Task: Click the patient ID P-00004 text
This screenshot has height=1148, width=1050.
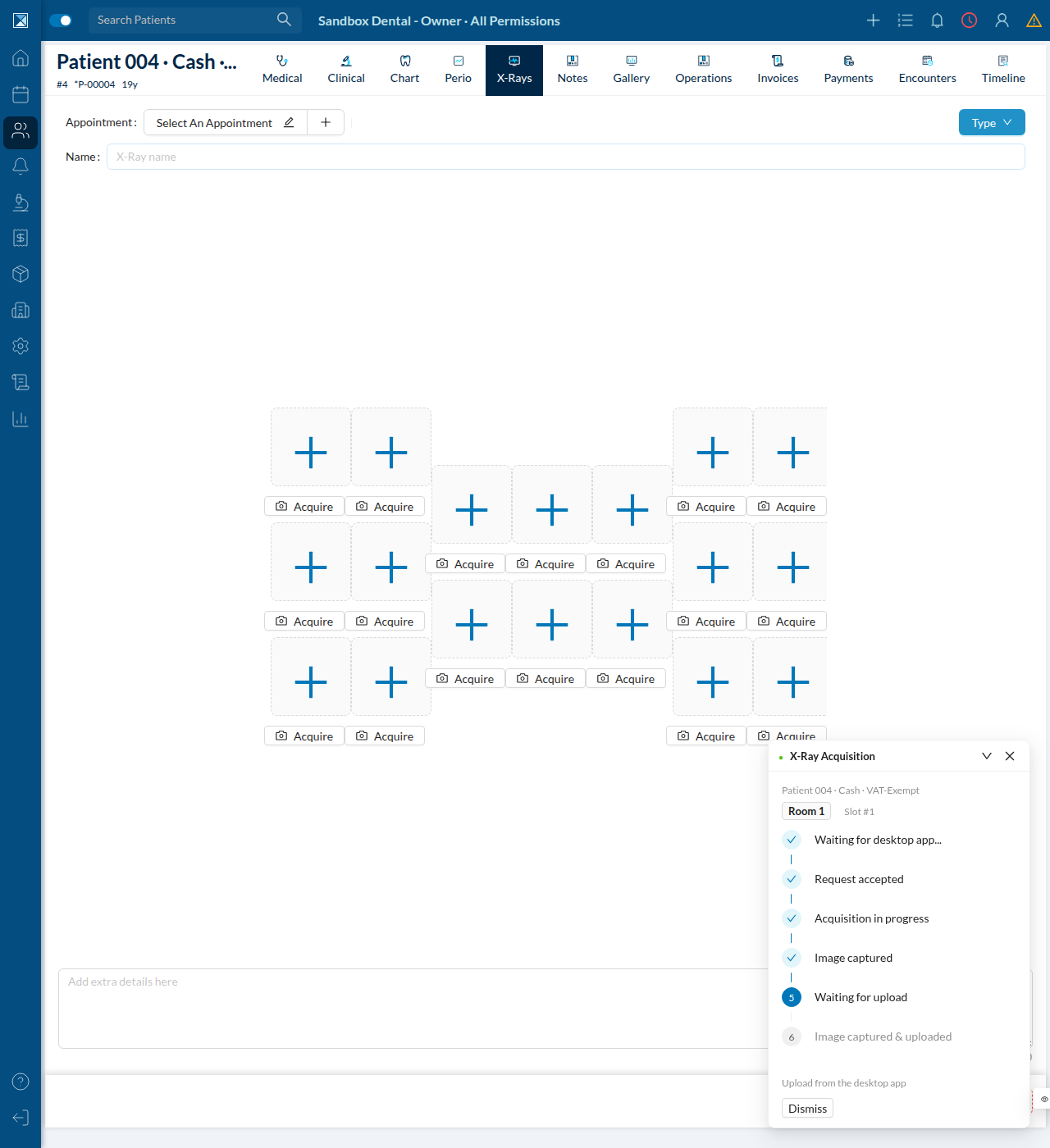Action: coord(95,84)
